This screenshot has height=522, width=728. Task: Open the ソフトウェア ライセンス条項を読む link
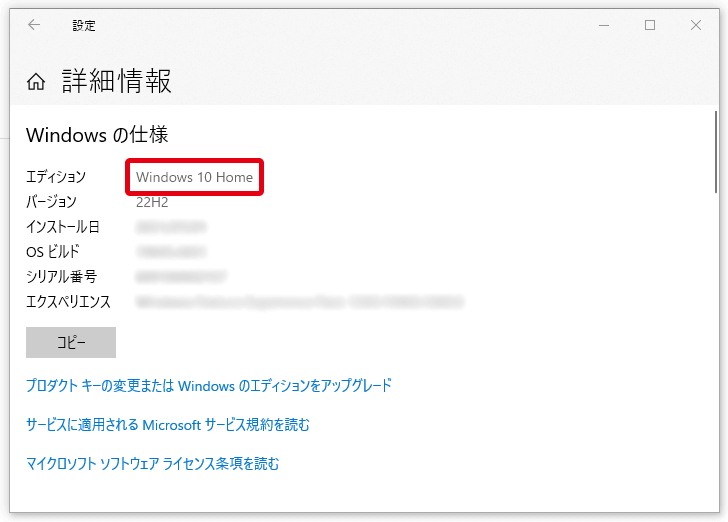tap(152, 463)
